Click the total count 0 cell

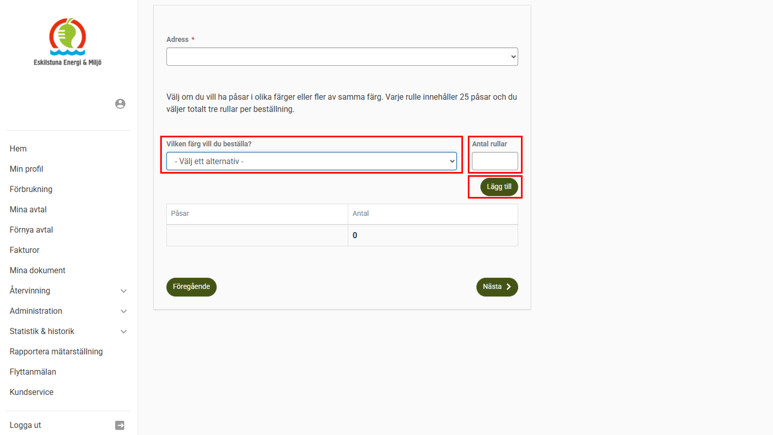pos(433,235)
